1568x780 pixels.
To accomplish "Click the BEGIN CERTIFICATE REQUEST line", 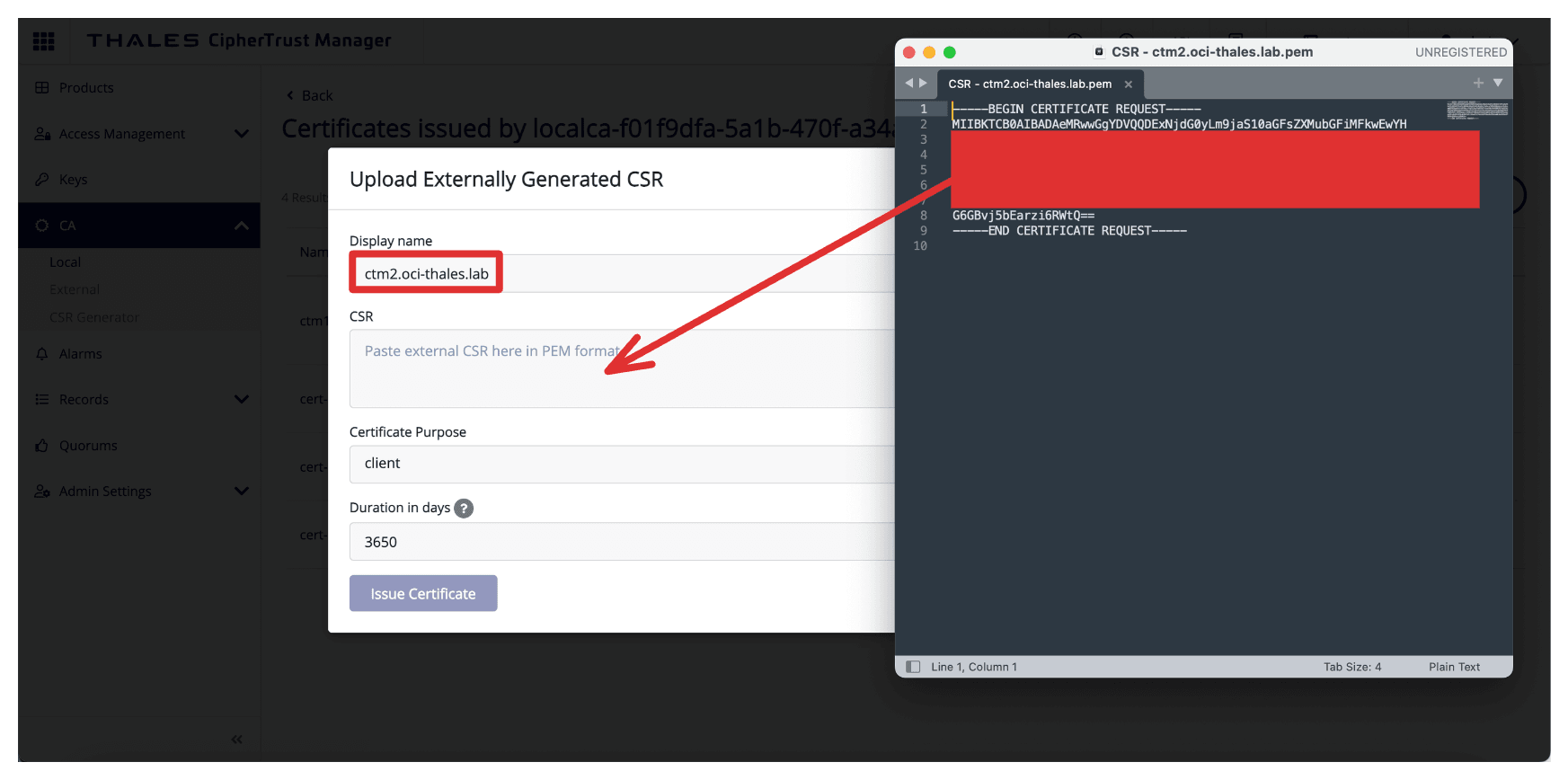I will pos(1076,109).
